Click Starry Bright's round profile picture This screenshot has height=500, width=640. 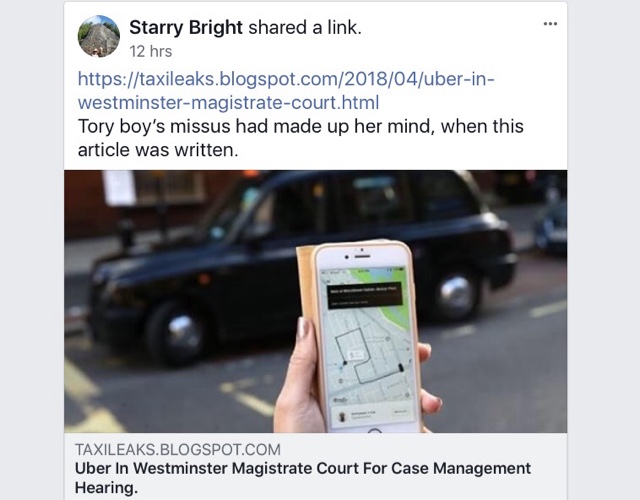[99, 36]
